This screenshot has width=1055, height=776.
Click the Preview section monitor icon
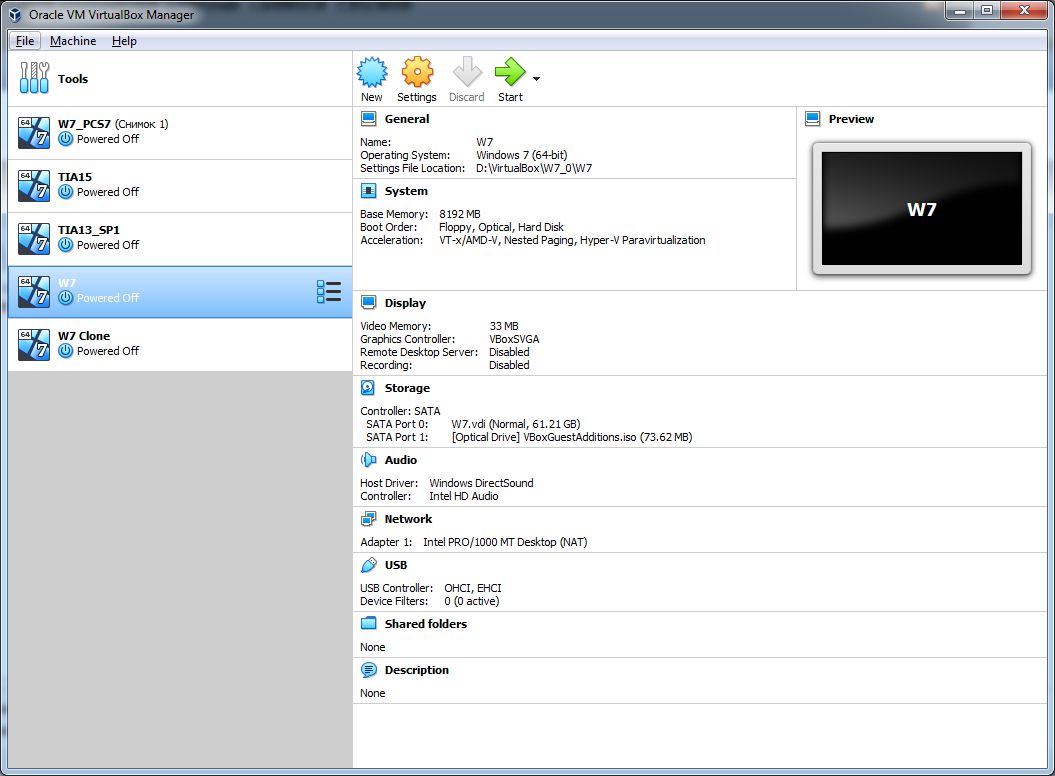point(813,119)
